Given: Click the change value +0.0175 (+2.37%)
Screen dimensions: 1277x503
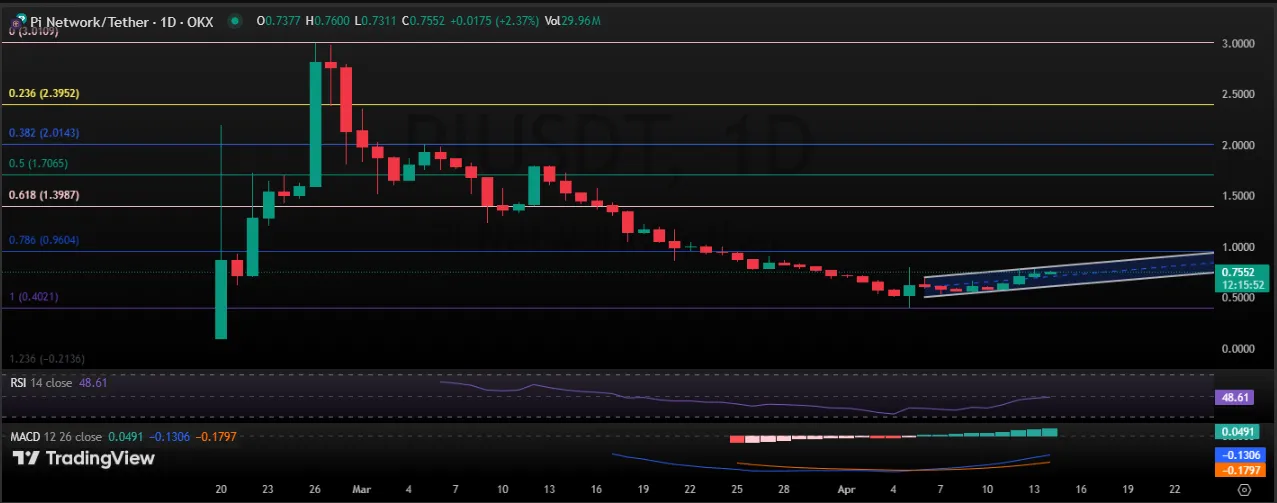Looking at the screenshot, I should pos(497,20).
